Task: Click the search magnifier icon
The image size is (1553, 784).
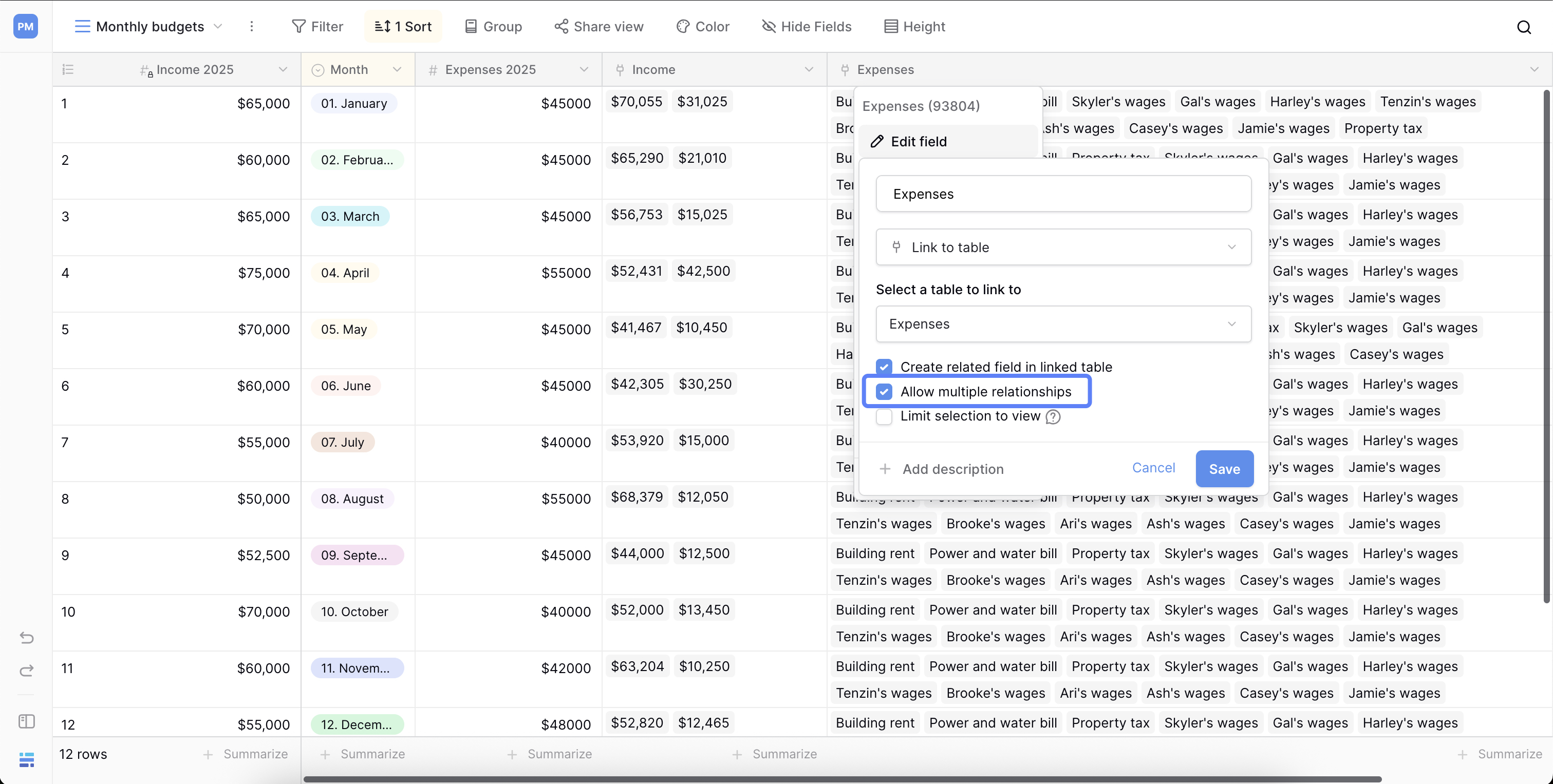Action: coord(1525,27)
